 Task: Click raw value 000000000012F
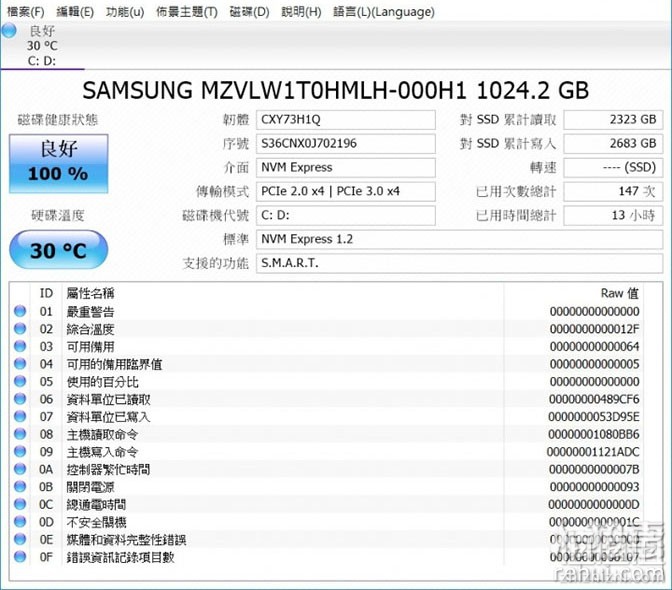pos(594,329)
